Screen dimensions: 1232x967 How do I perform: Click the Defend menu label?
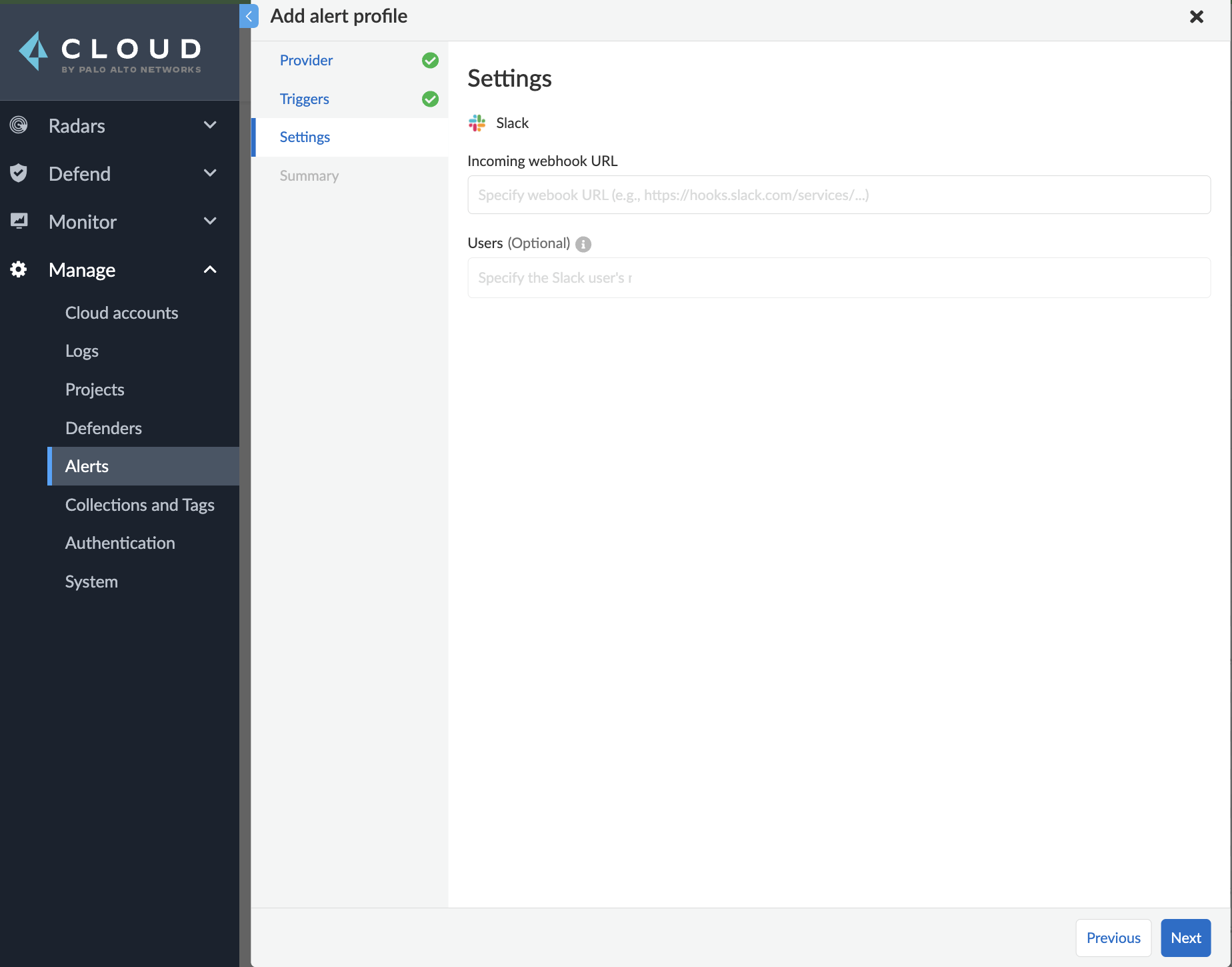pos(80,173)
